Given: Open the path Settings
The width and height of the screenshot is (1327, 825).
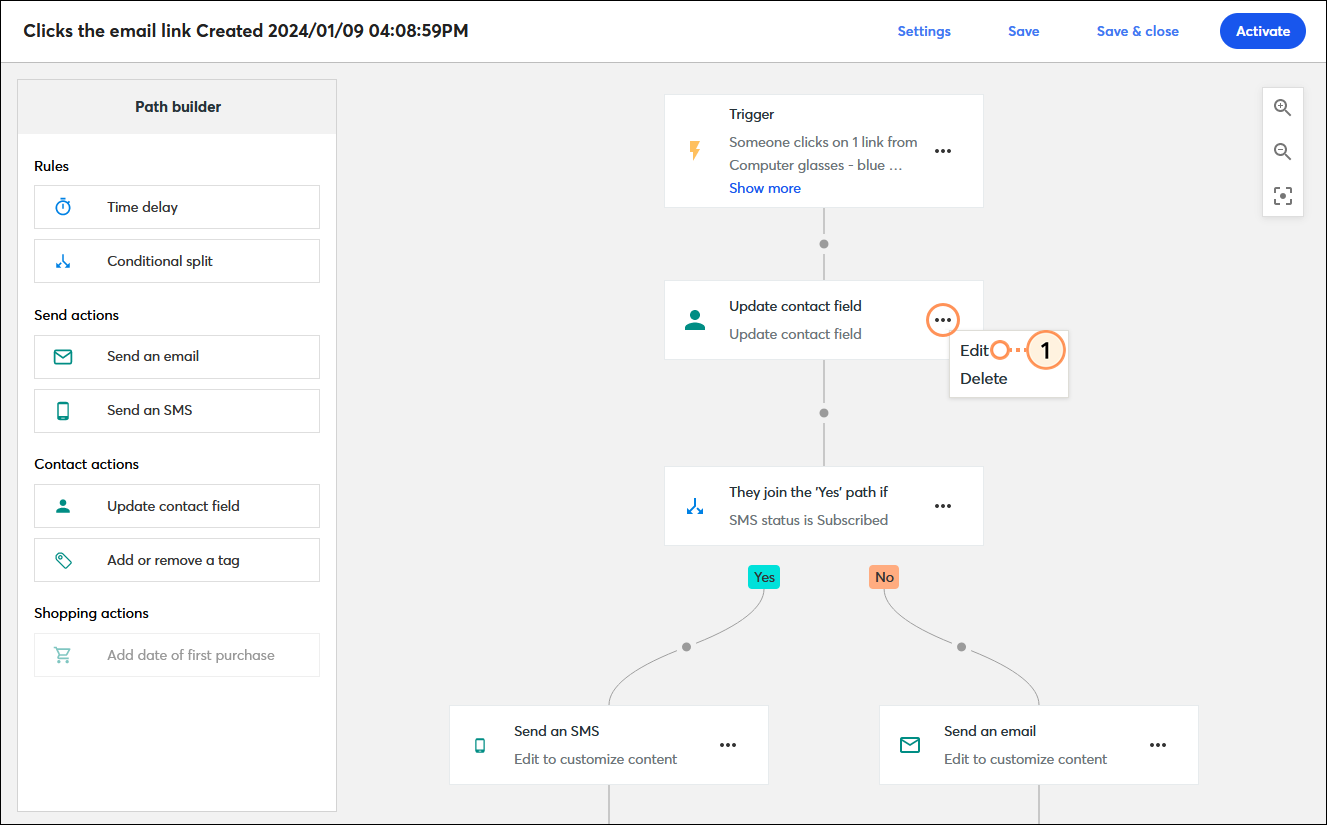Looking at the screenshot, I should click(924, 31).
